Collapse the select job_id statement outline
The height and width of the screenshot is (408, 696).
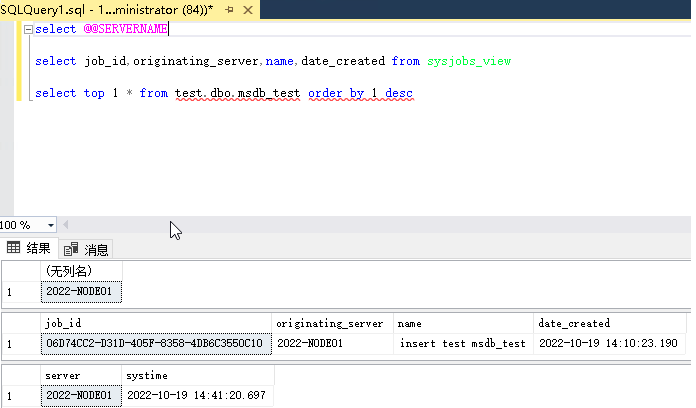[x=28, y=61]
